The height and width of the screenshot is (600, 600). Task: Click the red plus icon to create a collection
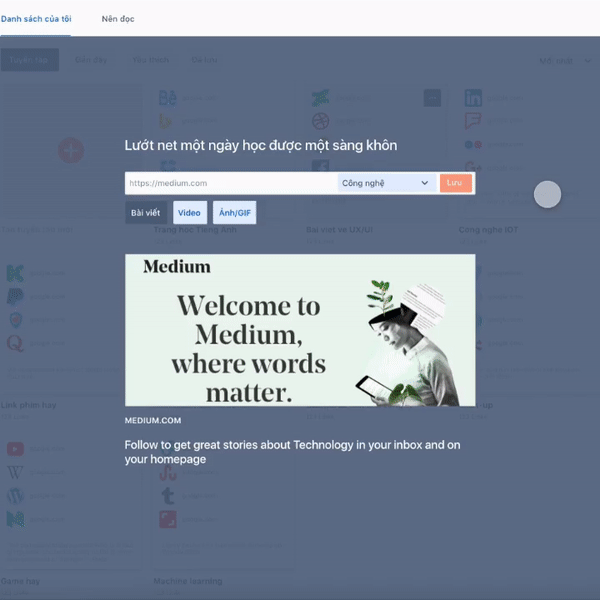[x=71, y=150]
